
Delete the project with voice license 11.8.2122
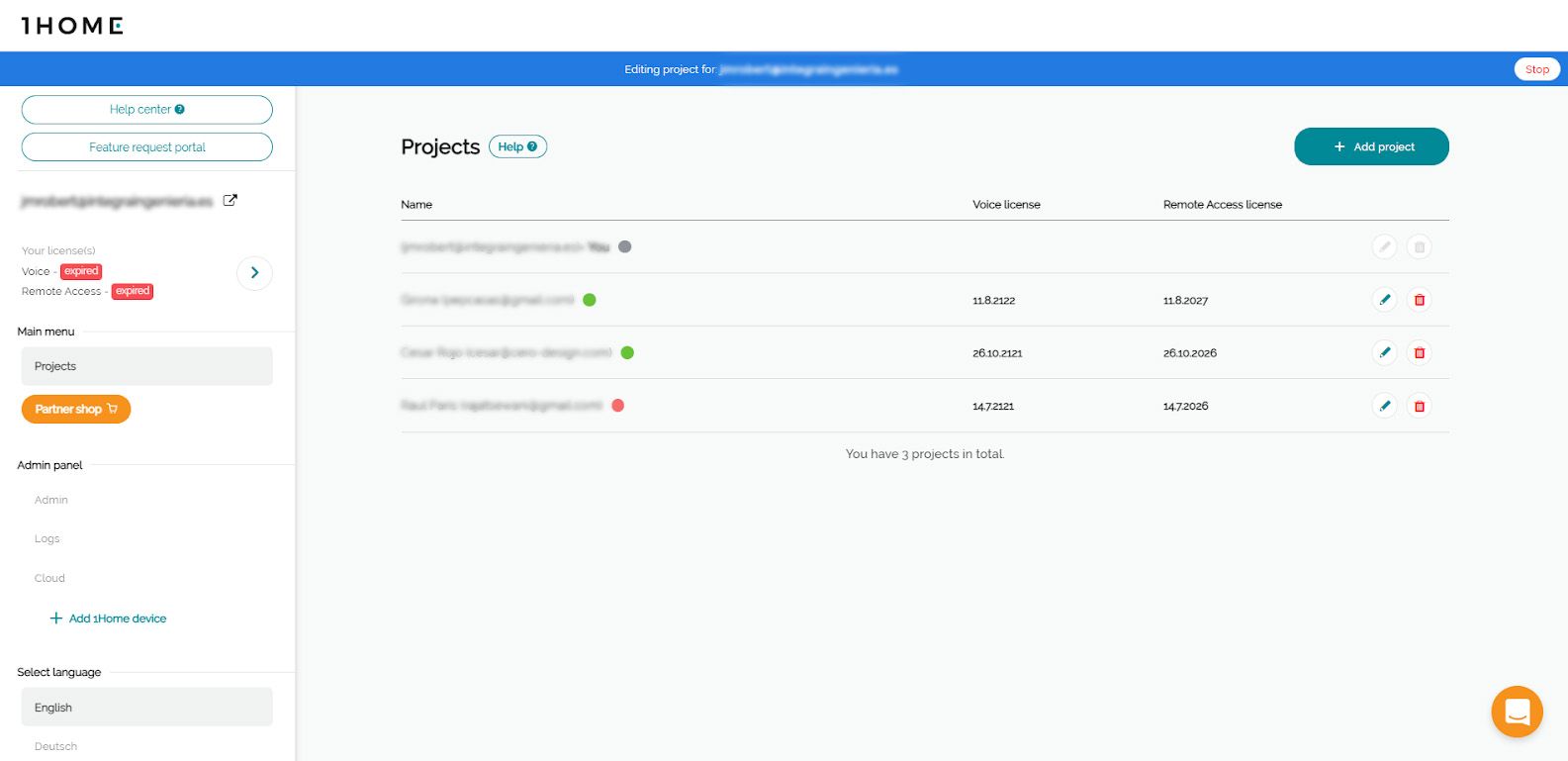coord(1419,300)
